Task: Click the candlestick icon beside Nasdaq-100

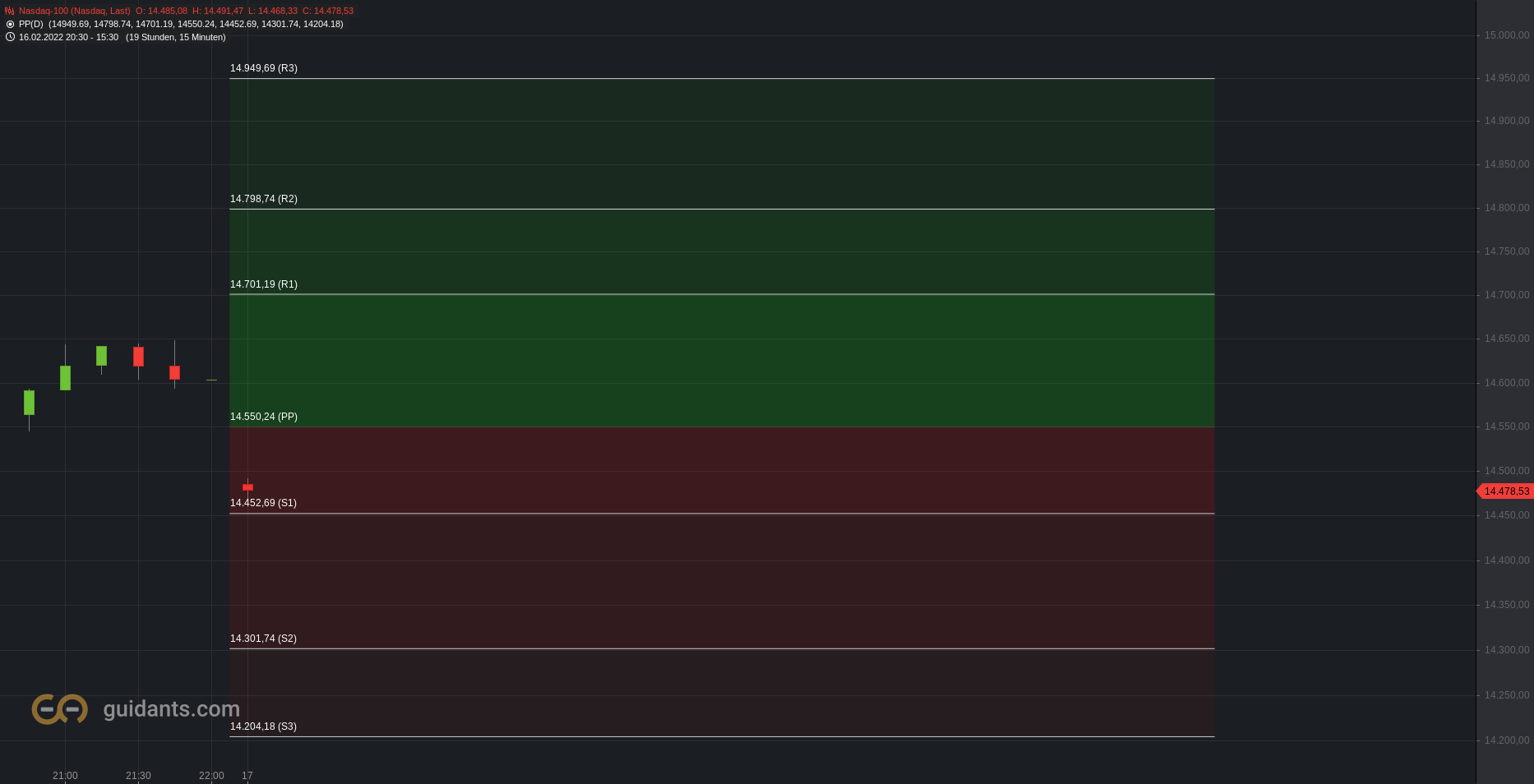Action: tap(10, 11)
